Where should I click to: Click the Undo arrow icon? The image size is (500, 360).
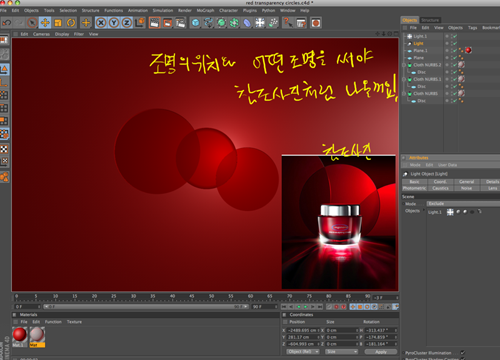pyautogui.click(x=7, y=23)
